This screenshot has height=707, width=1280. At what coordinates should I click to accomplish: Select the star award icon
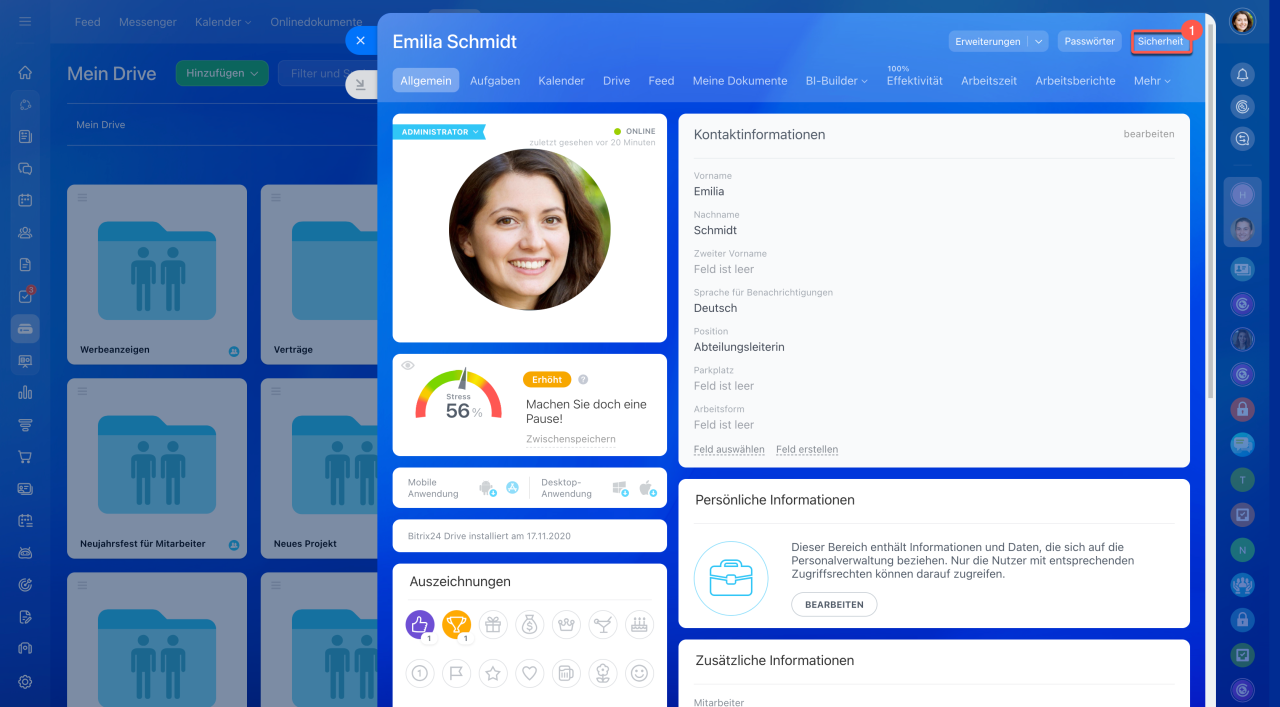tap(493, 673)
